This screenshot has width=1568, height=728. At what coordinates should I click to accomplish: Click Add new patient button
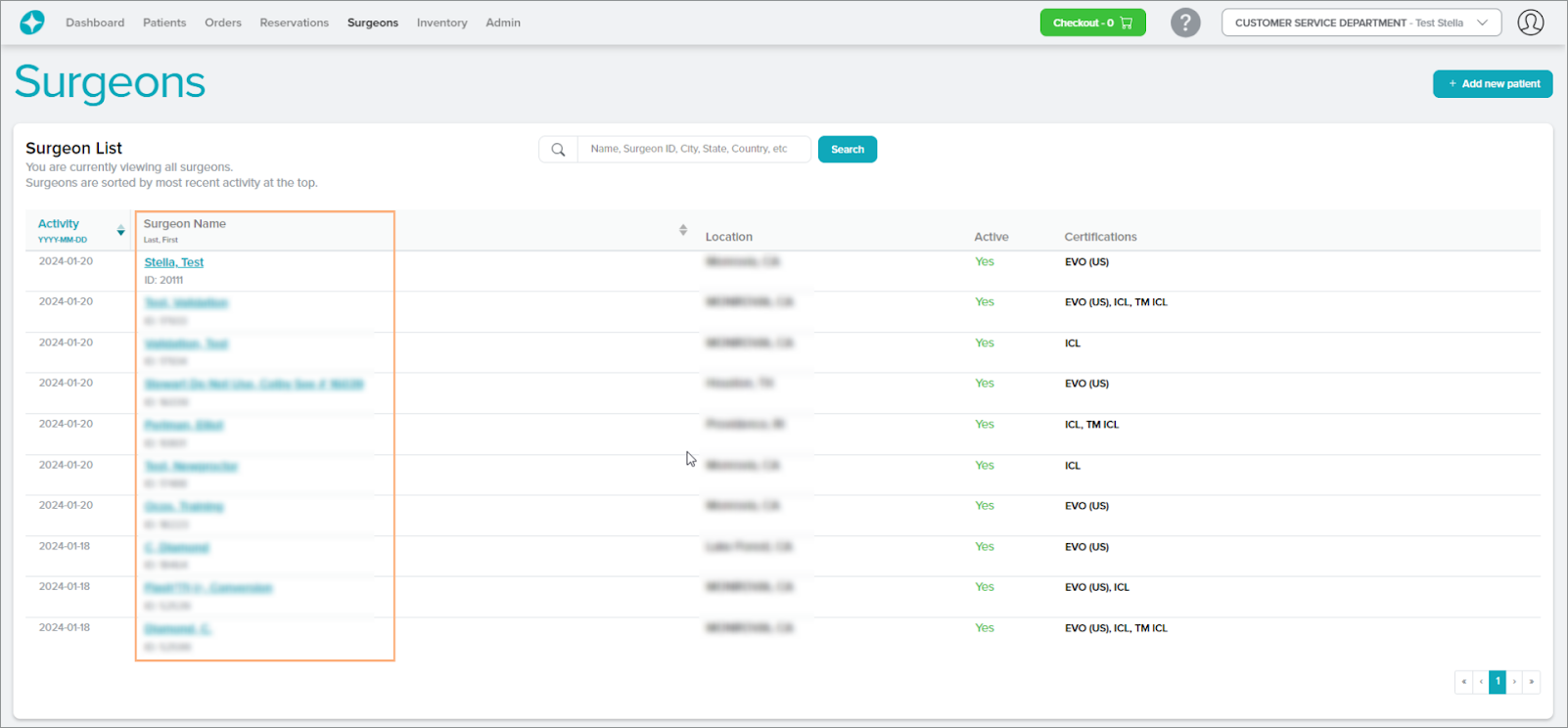tap(1493, 84)
